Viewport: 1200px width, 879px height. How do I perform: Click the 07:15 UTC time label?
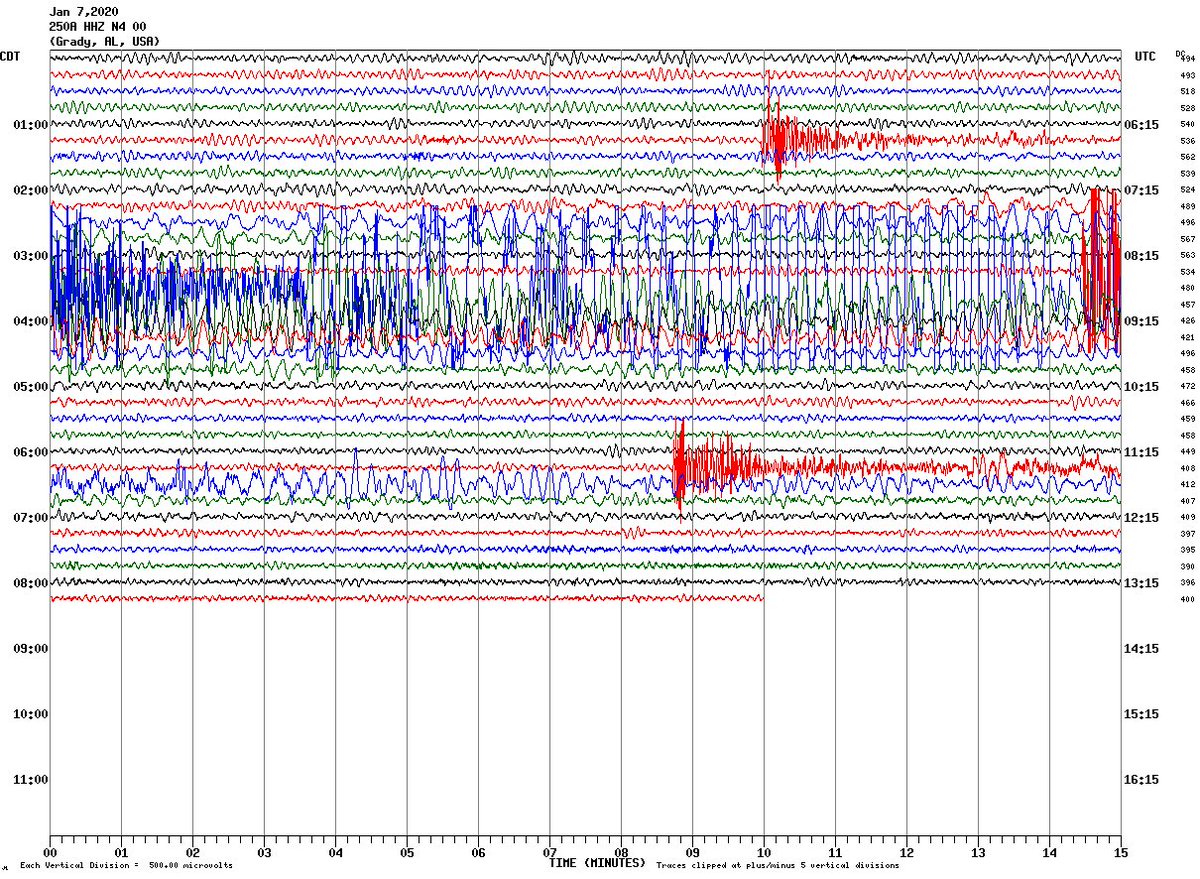1142,190
